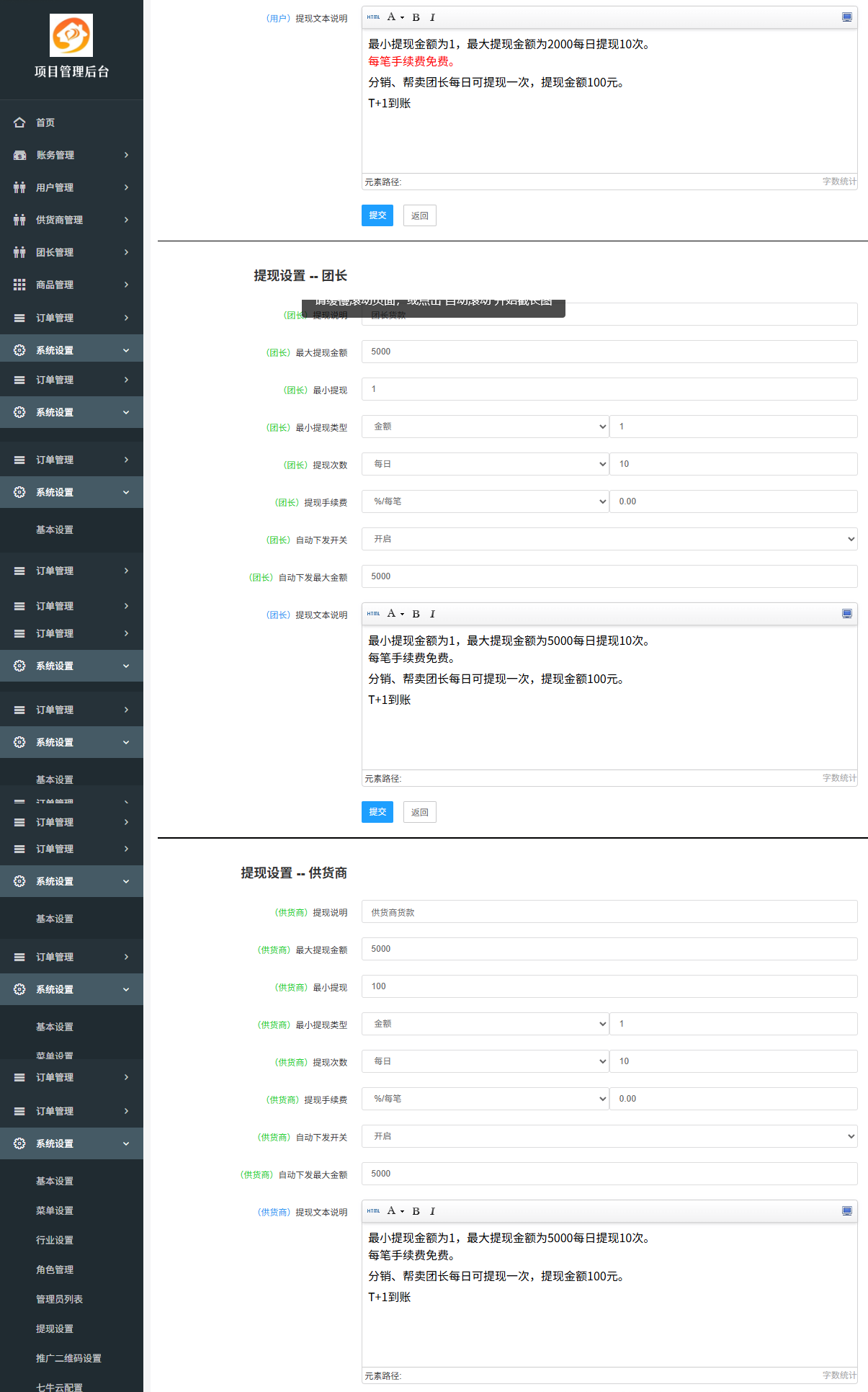This screenshot has height=1392, width=868.
Task: Open the 管理员列表 menu item
Action: [59, 1299]
